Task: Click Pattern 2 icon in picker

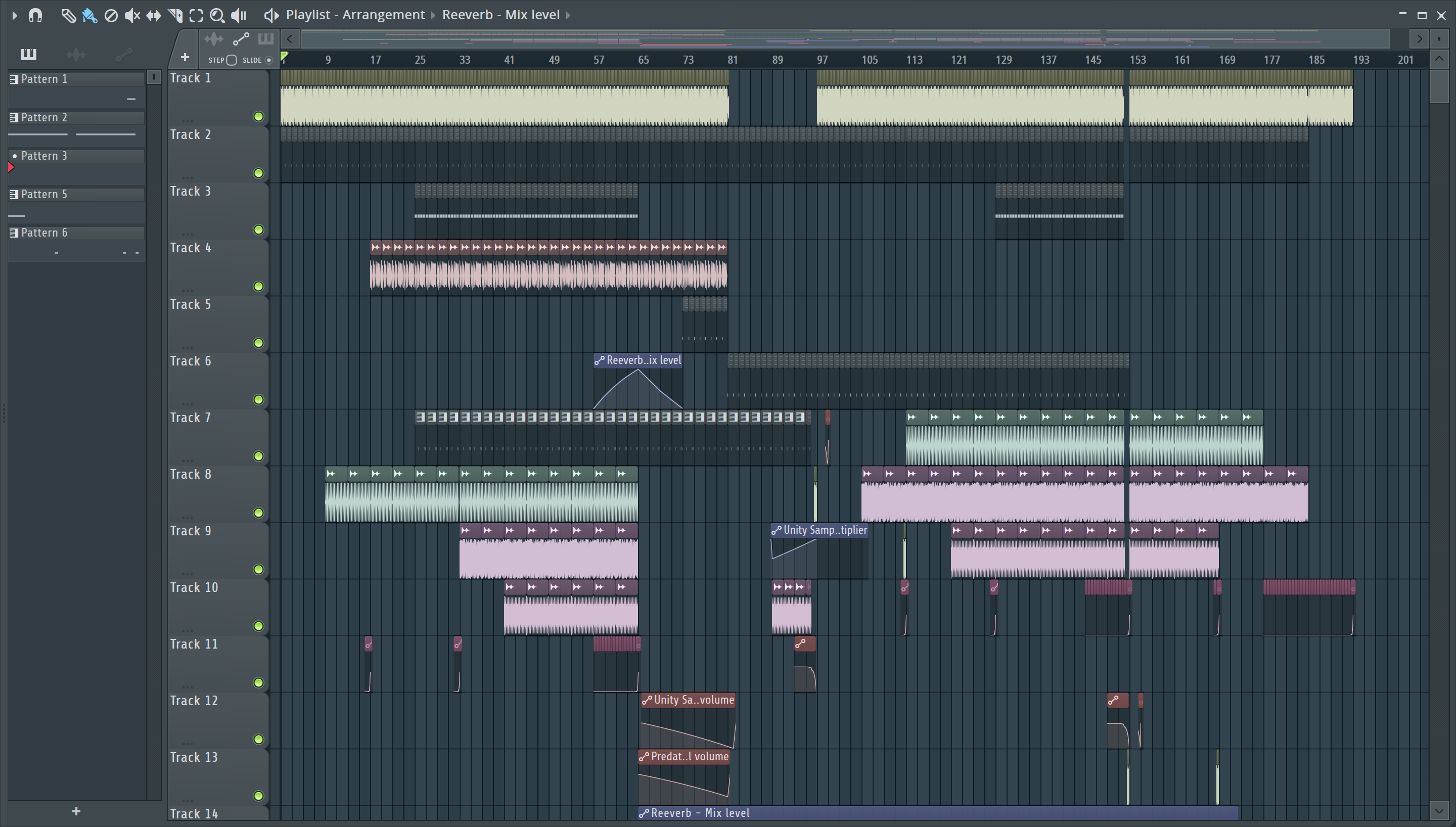Action: [14, 118]
